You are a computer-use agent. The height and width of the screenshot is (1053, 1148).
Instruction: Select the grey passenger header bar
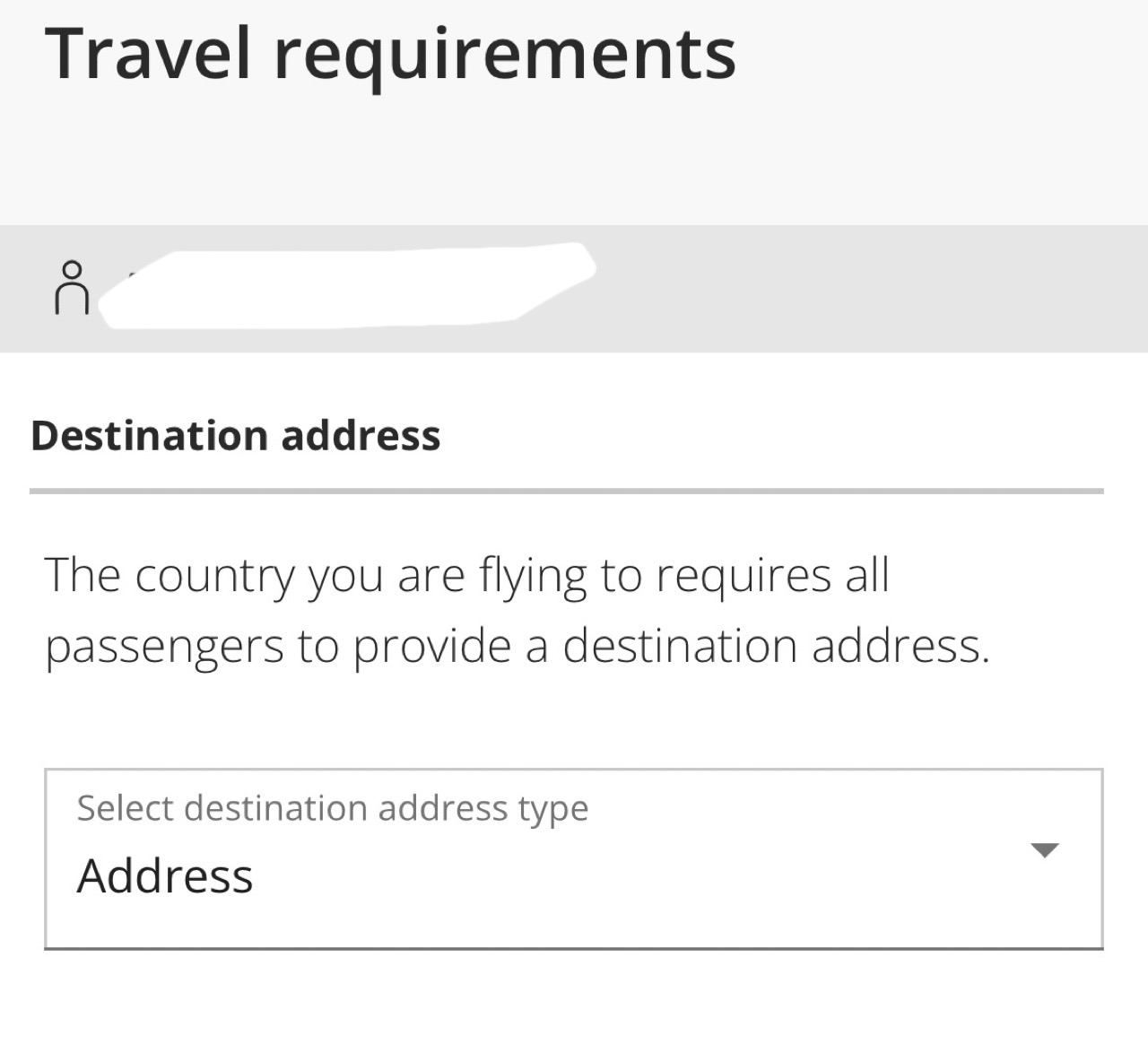coord(574,288)
